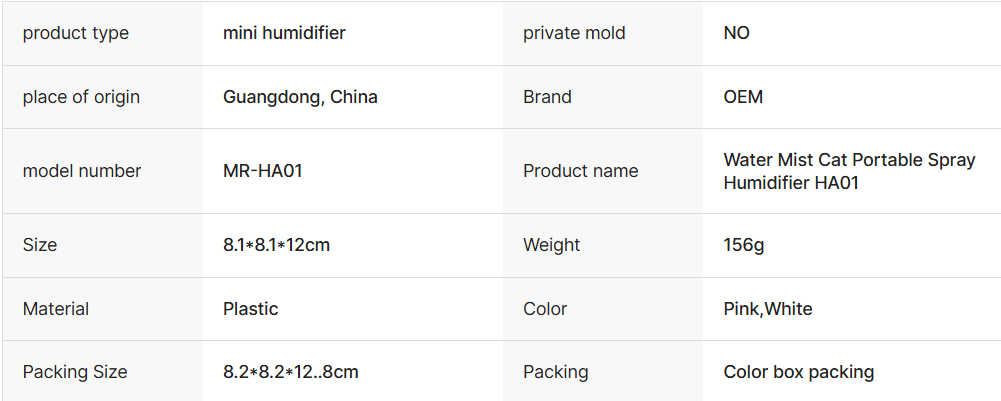The height and width of the screenshot is (401, 1001).
Task: Select 'Water Mist Cat Portable Spray' name text
Action: pos(849,160)
